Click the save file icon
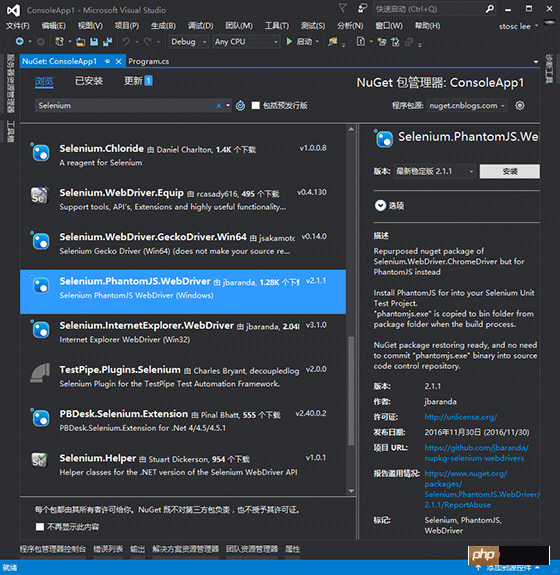The height and width of the screenshot is (575, 560). pos(94,42)
